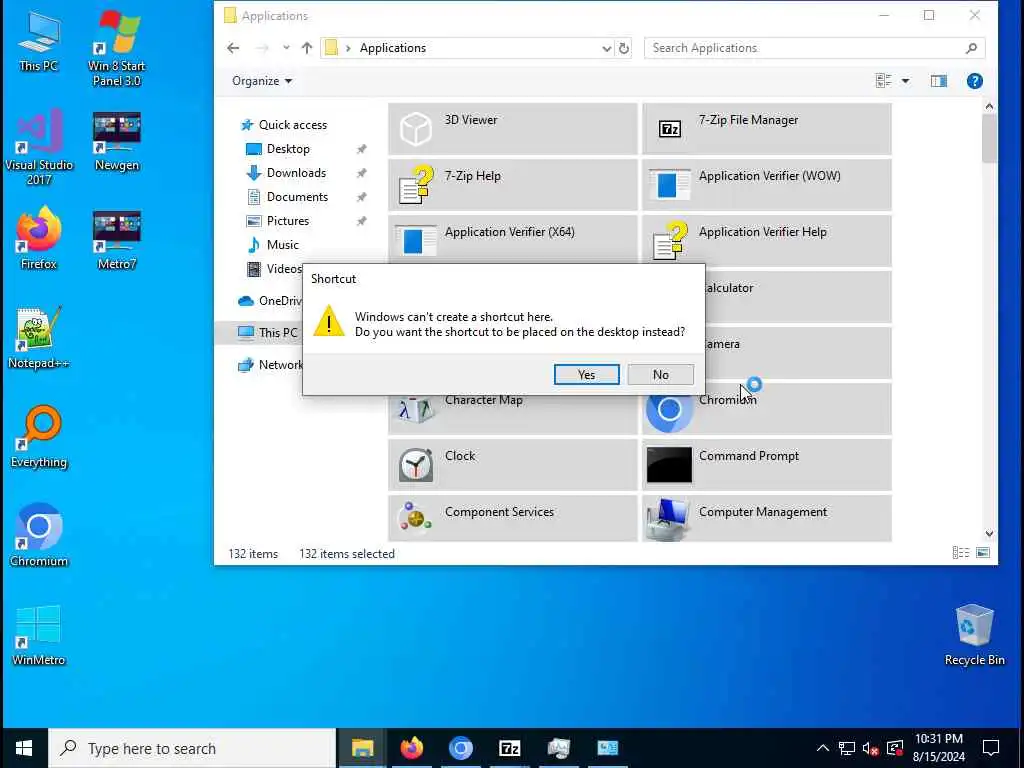Image resolution: width=1024 pixels, height=768 pixels.
Task: Open the 3D Viewer application entry
Action: (513, 129)
